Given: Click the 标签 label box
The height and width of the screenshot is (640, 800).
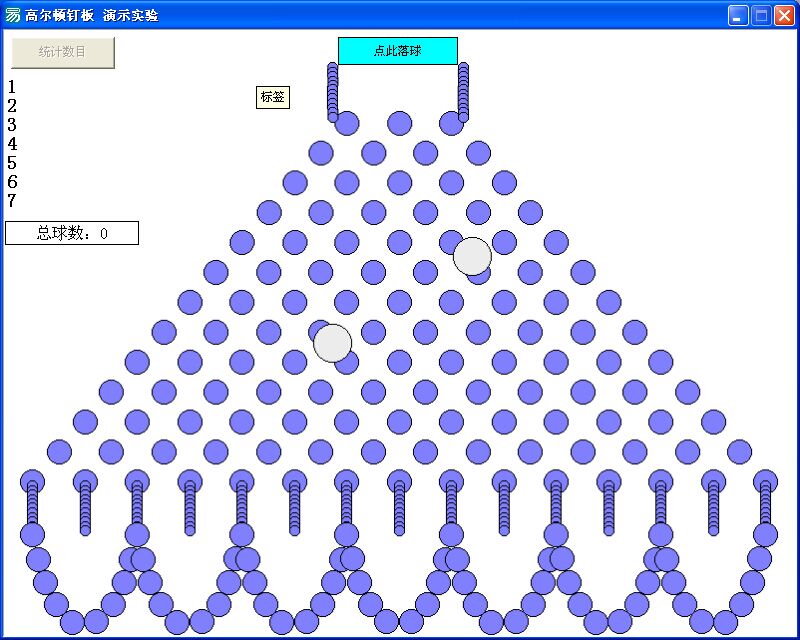Looking at the screenshot, I should (x=273, y=97).
